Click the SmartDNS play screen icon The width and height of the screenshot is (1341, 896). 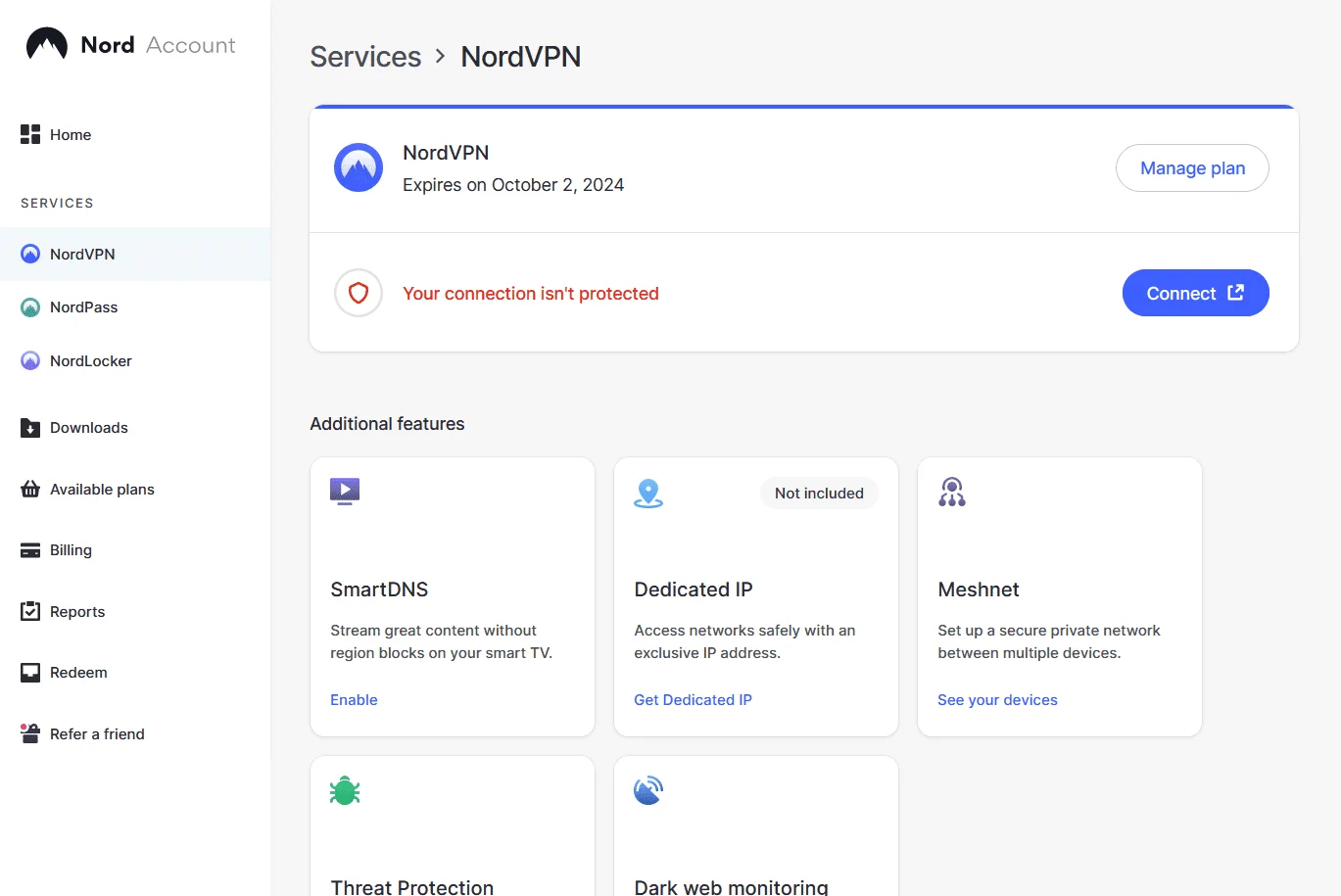pyautogui.click(x=345, y=491)
